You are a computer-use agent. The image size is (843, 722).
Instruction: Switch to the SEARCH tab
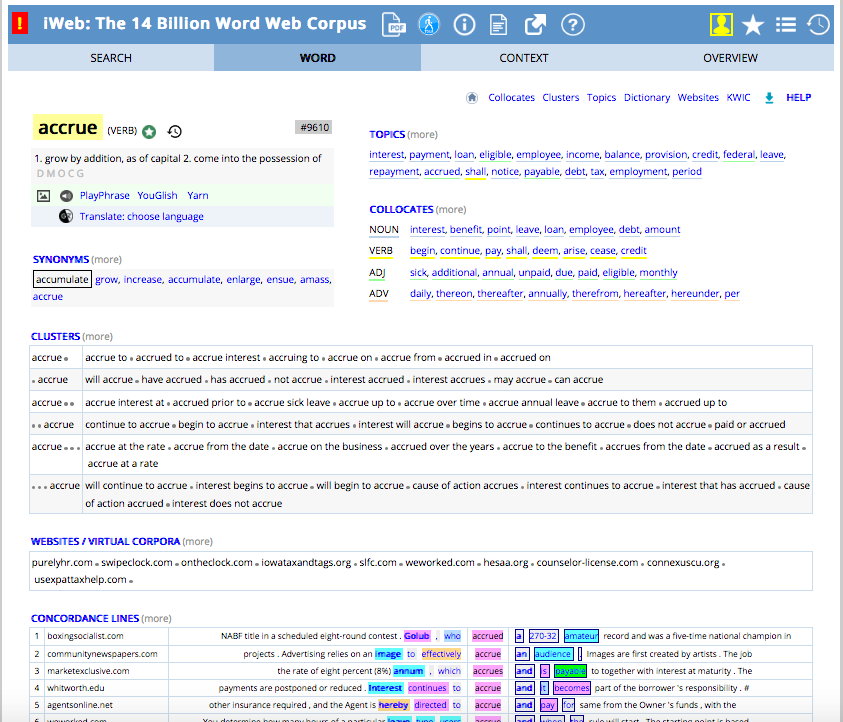(x=111, y=58)
